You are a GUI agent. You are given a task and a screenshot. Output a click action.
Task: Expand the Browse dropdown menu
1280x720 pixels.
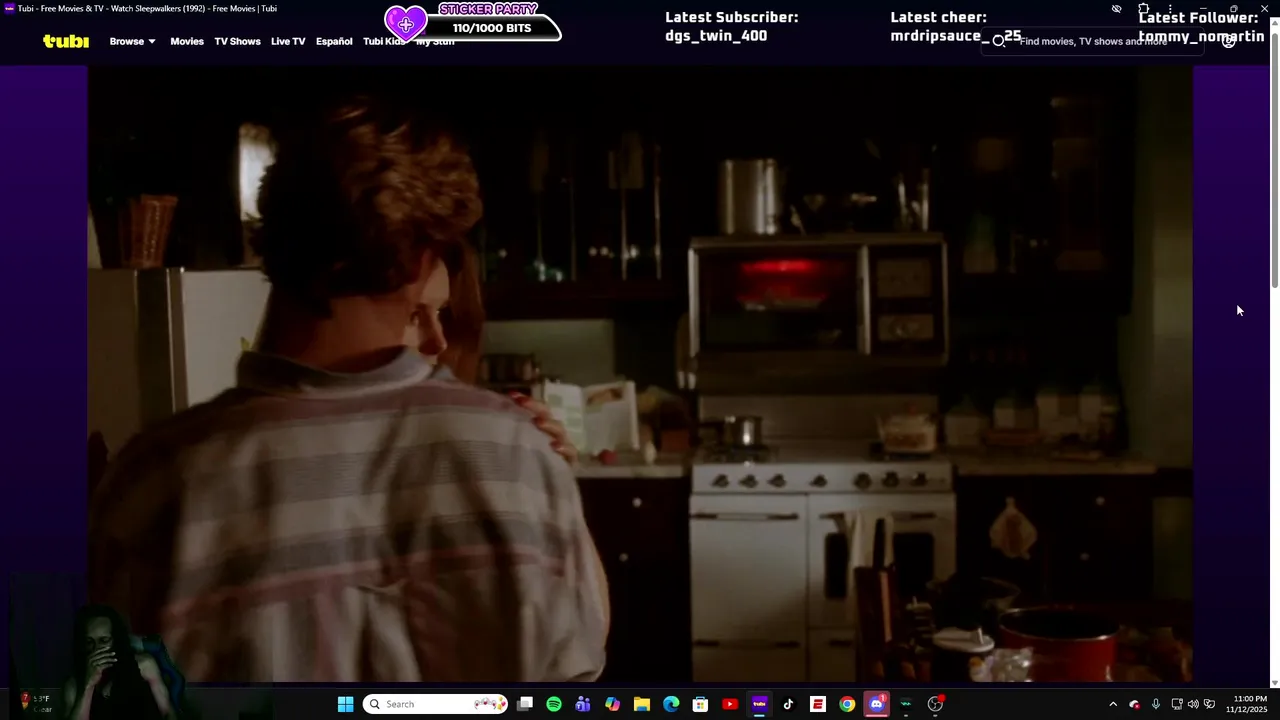(x=132, y=41)
